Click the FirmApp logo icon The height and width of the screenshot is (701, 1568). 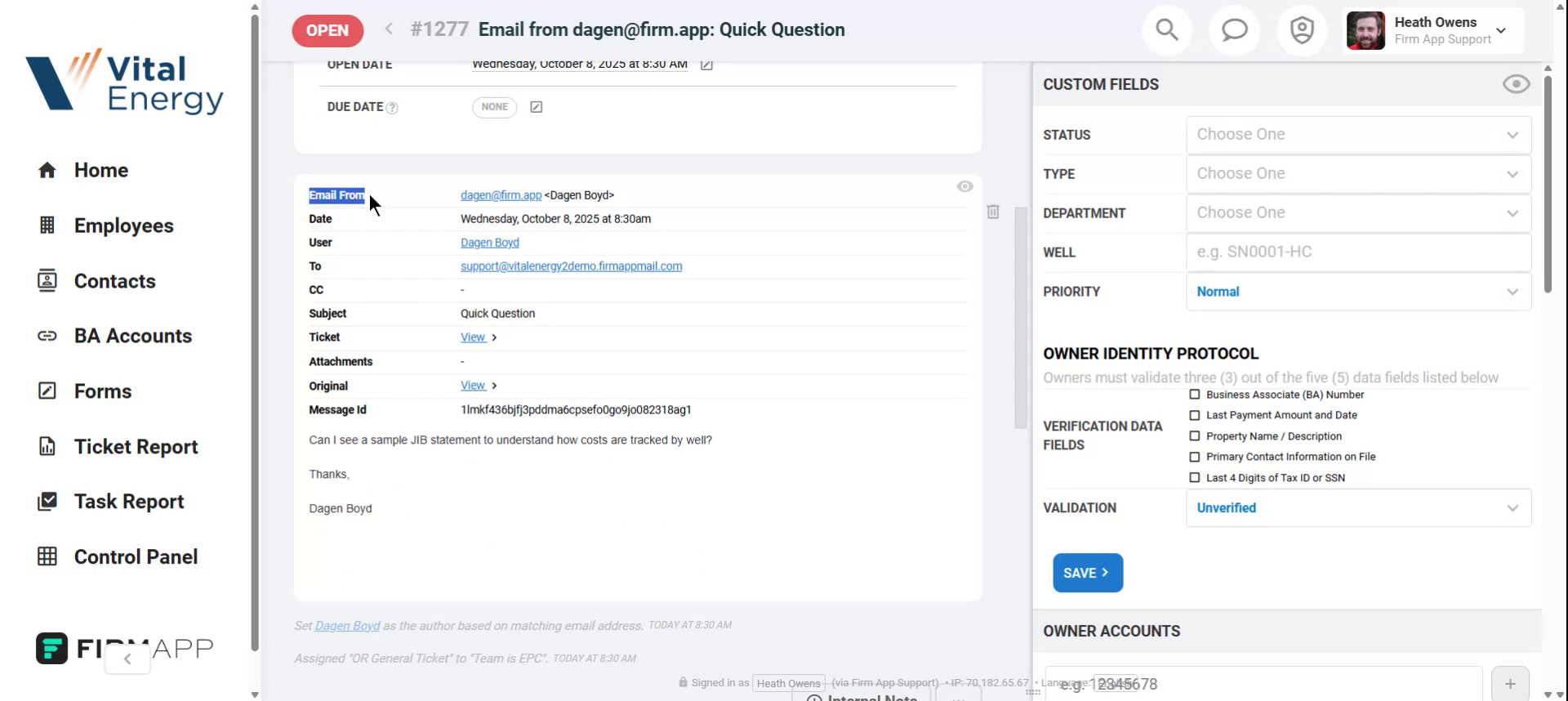[51, 649]
